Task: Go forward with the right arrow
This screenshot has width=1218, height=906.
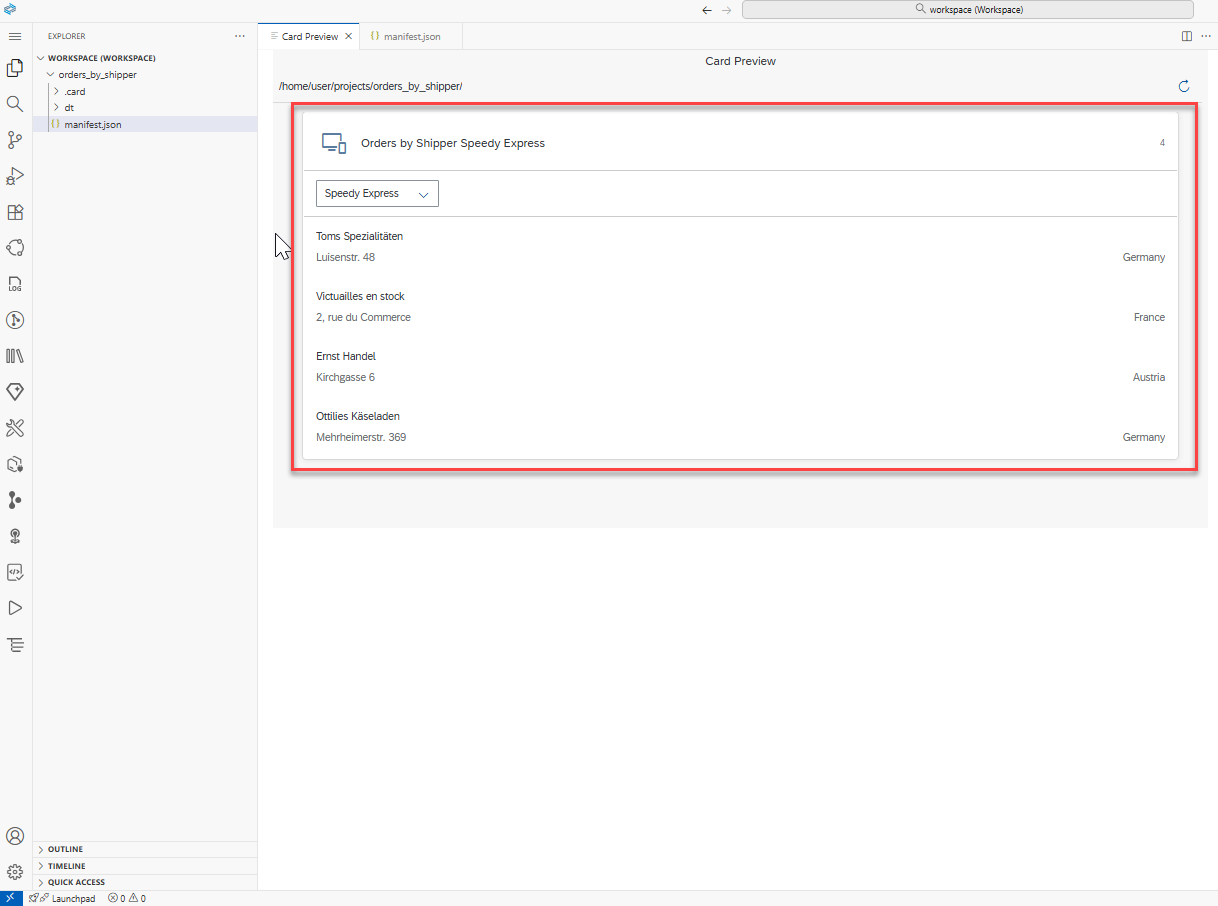Action: coord(727,10)
